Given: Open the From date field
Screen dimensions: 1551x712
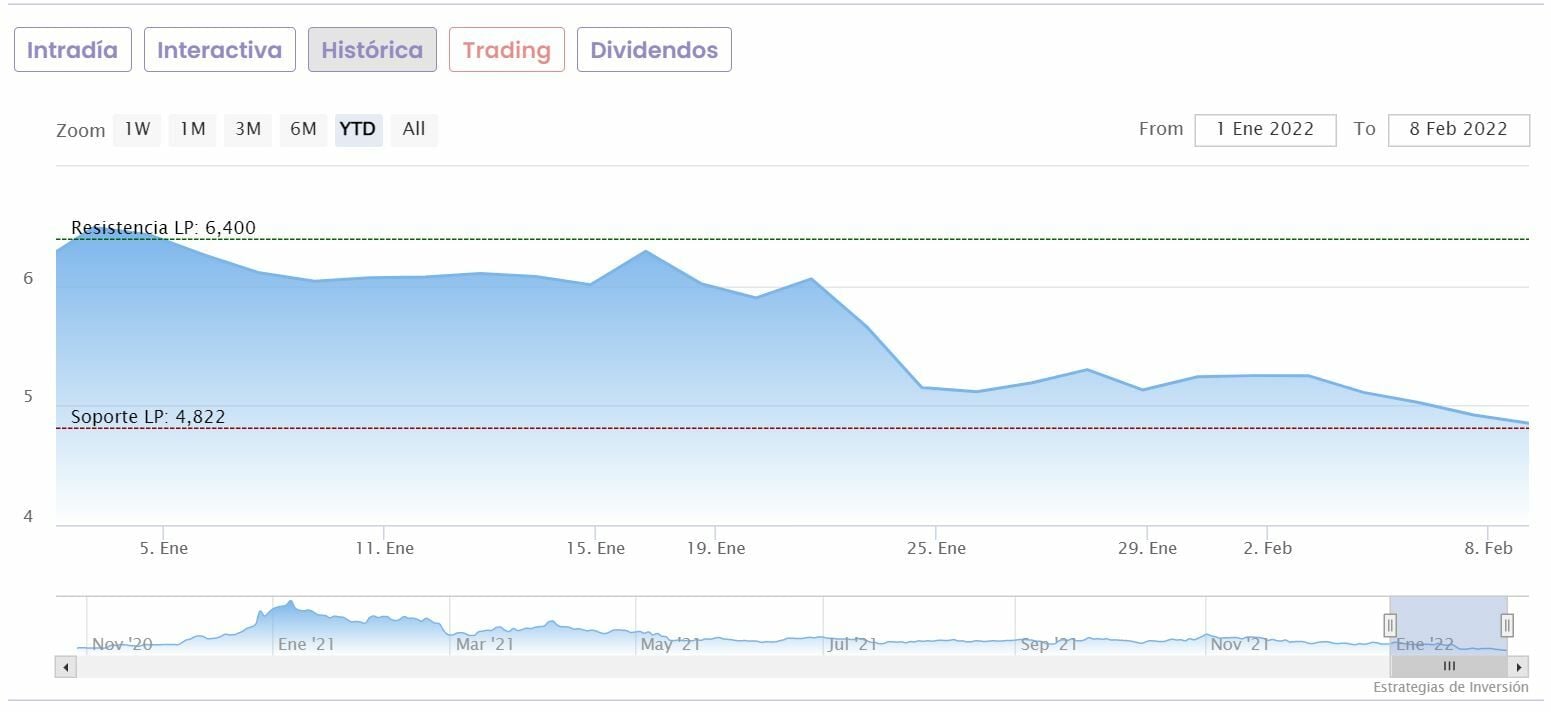Looking at the screenshot, I should [1265, 130].
